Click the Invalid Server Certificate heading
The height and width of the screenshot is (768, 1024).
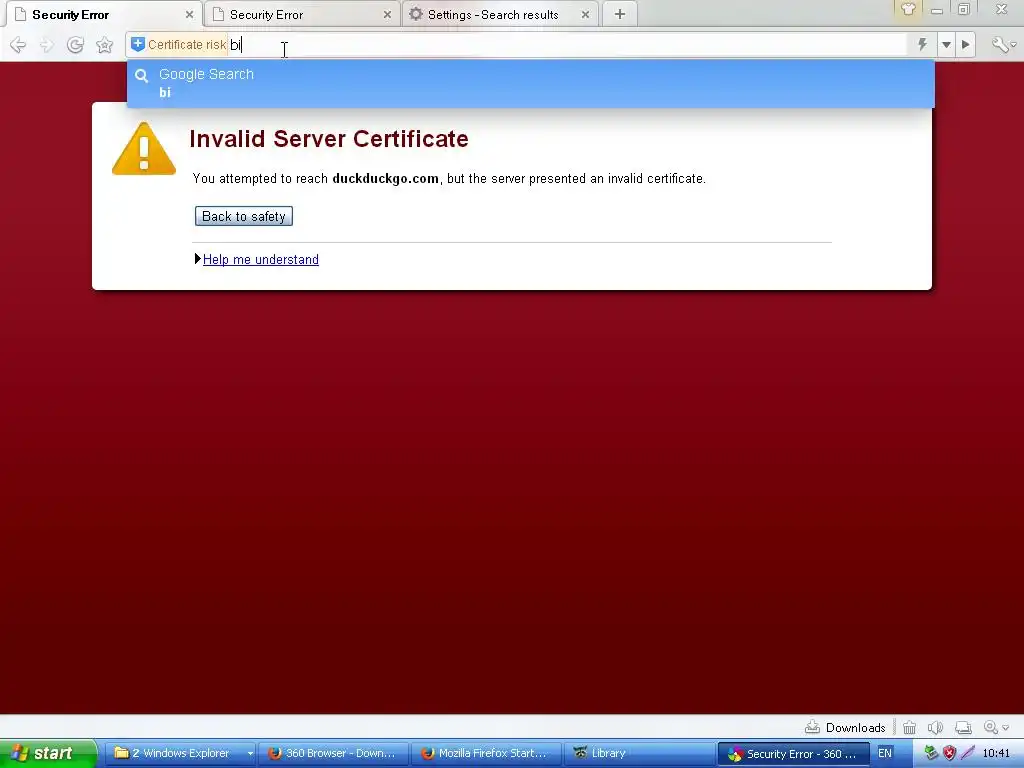[x=329, y=138]
